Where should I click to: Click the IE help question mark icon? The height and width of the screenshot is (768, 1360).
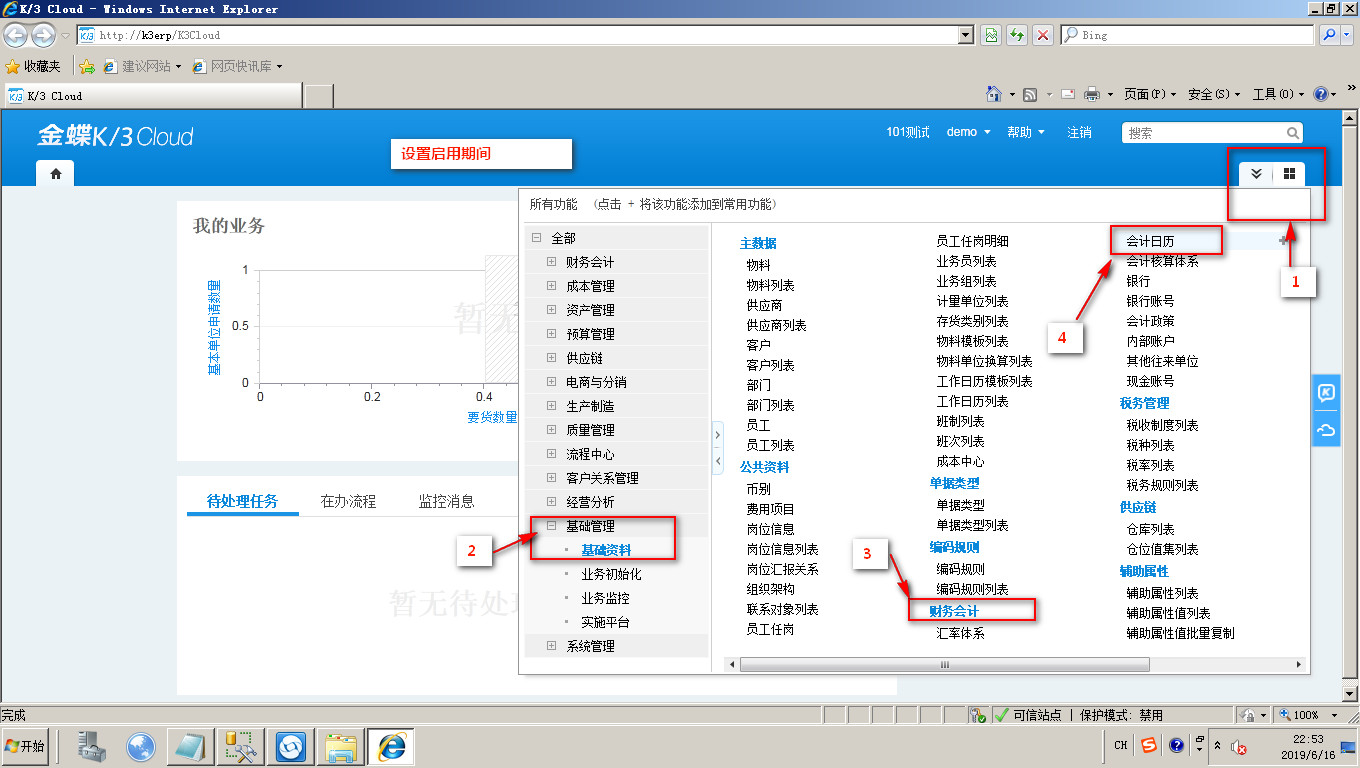(1321, 94)
